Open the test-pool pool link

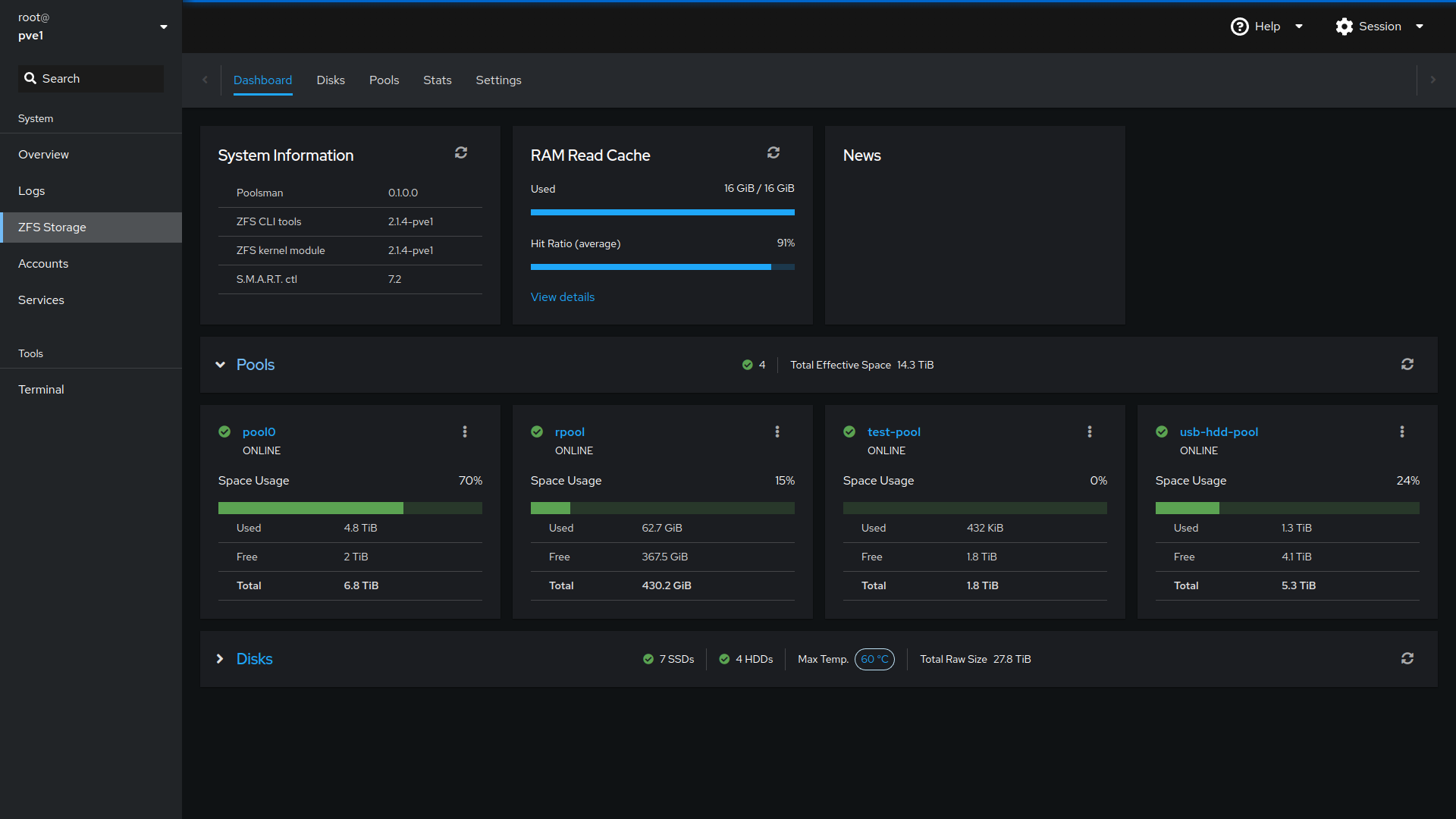[x=893, y=431]
